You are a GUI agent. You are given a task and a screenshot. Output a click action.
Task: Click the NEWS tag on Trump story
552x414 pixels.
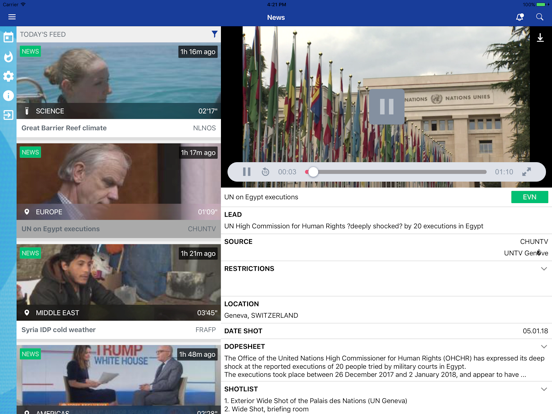coord(30,354)
